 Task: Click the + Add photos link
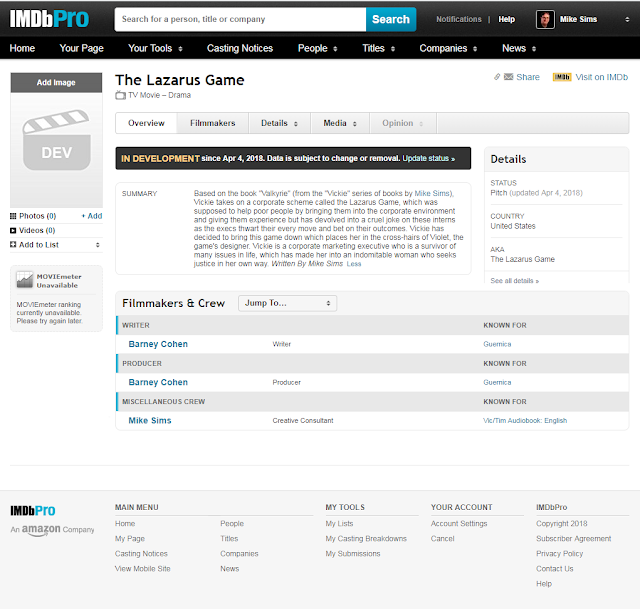coord(92,216)
